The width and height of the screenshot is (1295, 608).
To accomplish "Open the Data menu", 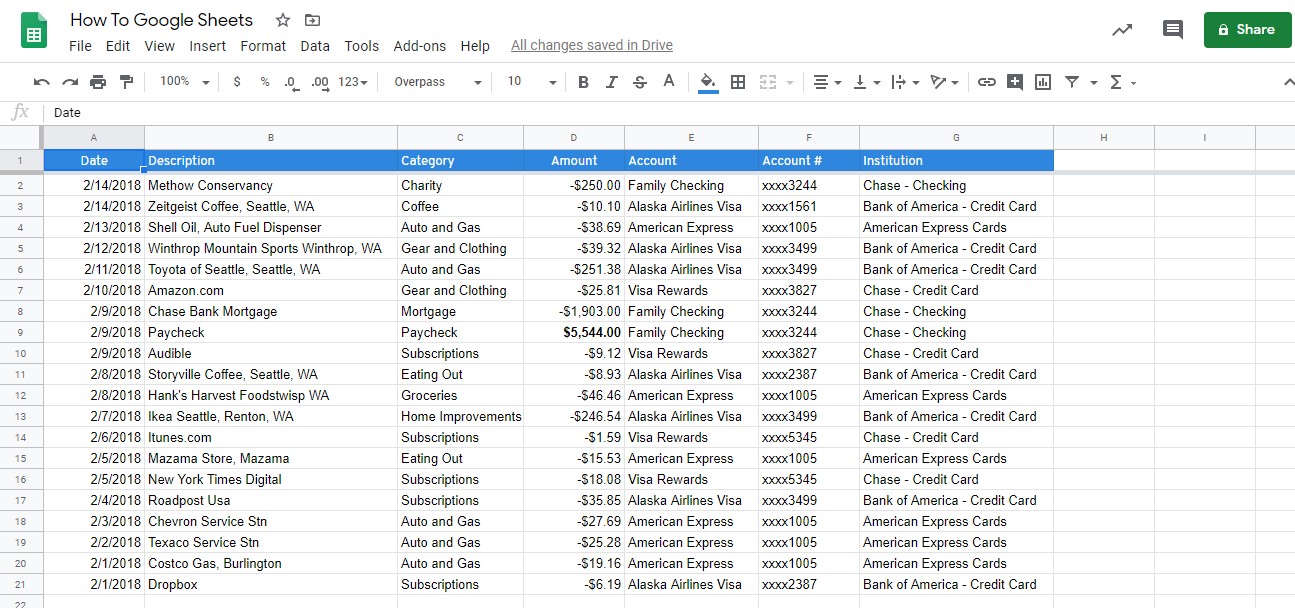I will coord(315,46).
